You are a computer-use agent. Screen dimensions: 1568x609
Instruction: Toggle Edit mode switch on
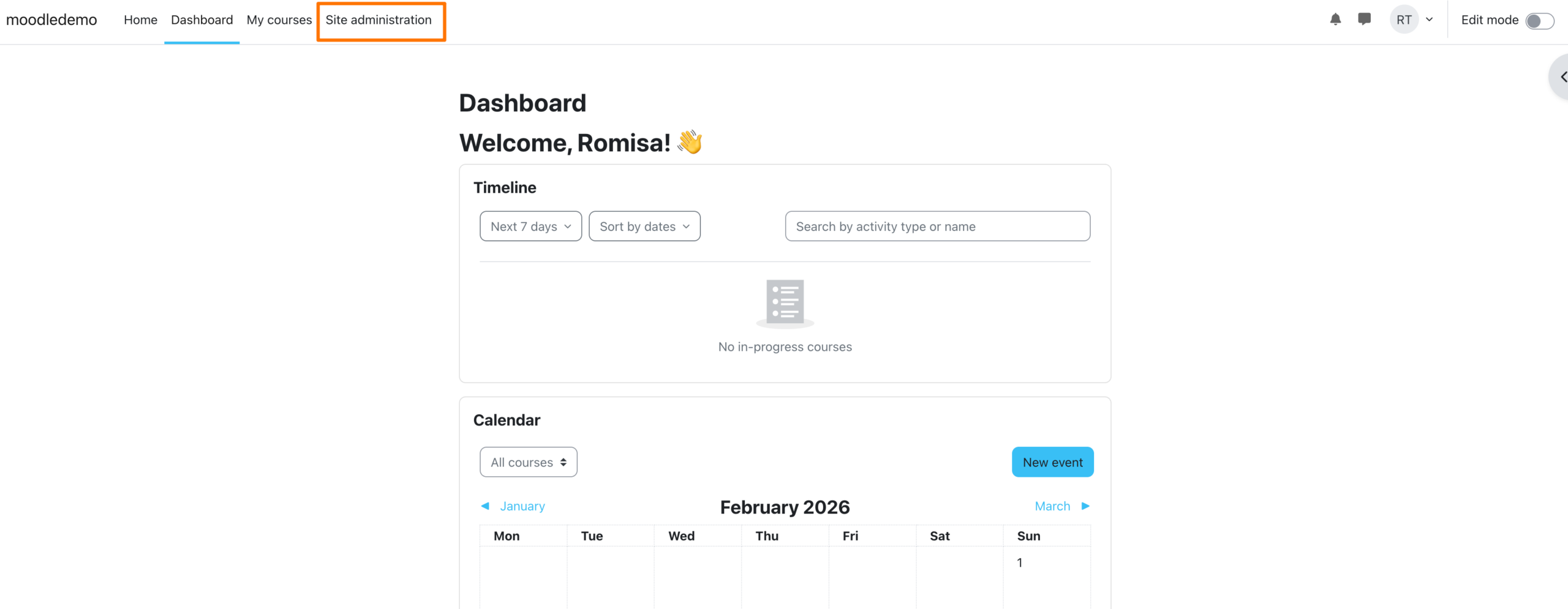[1539, 21]
